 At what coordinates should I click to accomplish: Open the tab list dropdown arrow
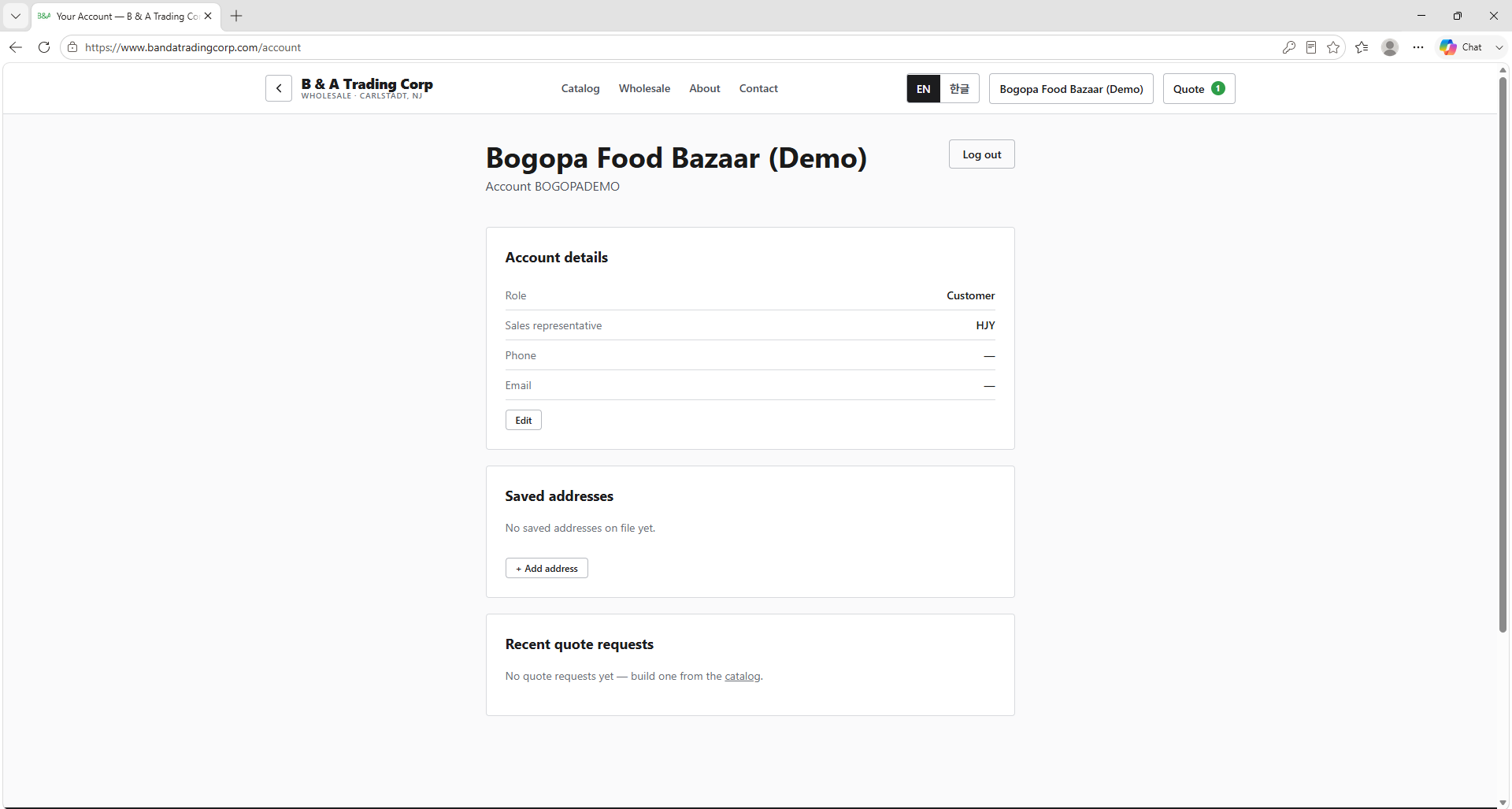16,16
